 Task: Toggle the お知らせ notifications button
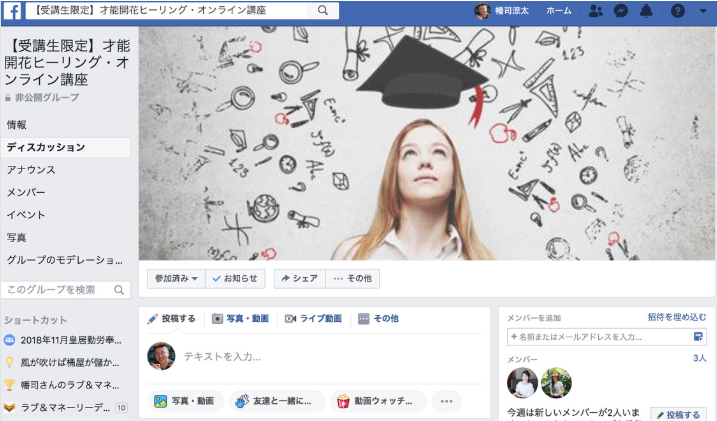(235, 279)
